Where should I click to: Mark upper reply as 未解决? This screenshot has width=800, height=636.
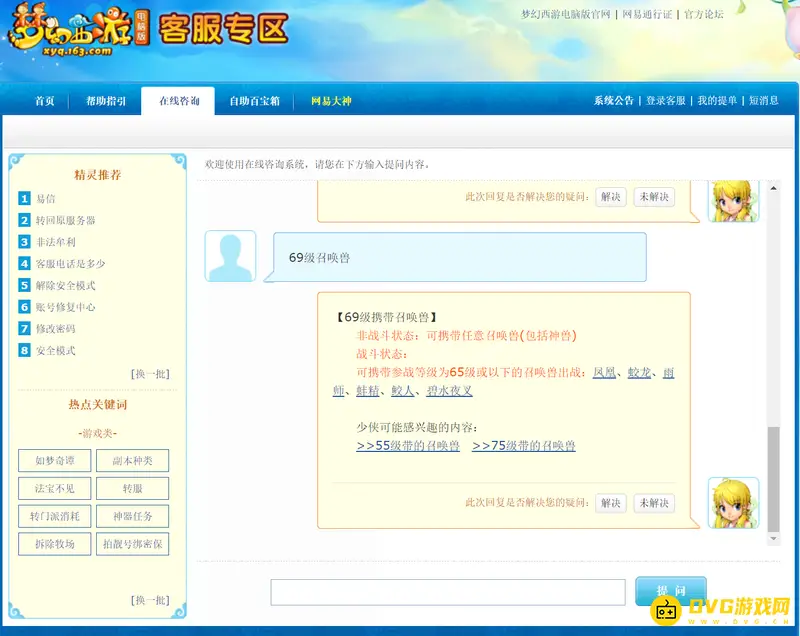tap(654, 197)
